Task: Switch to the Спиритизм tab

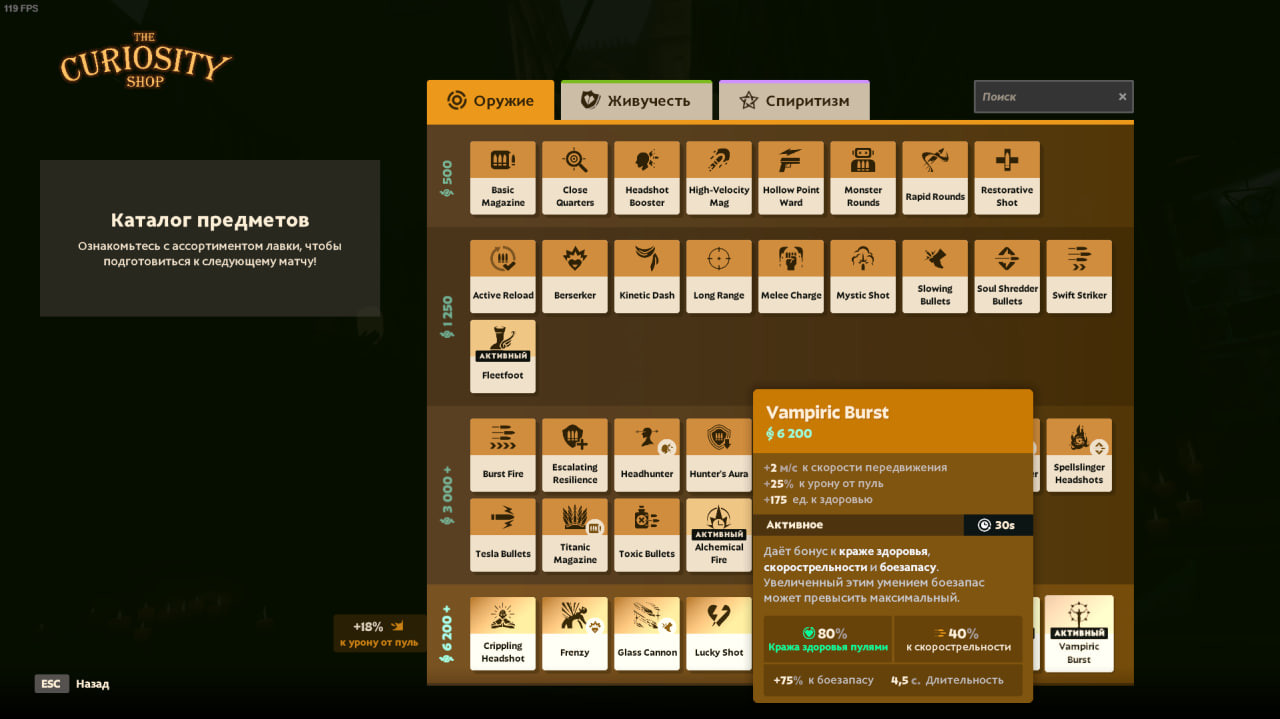Action: 794,101
